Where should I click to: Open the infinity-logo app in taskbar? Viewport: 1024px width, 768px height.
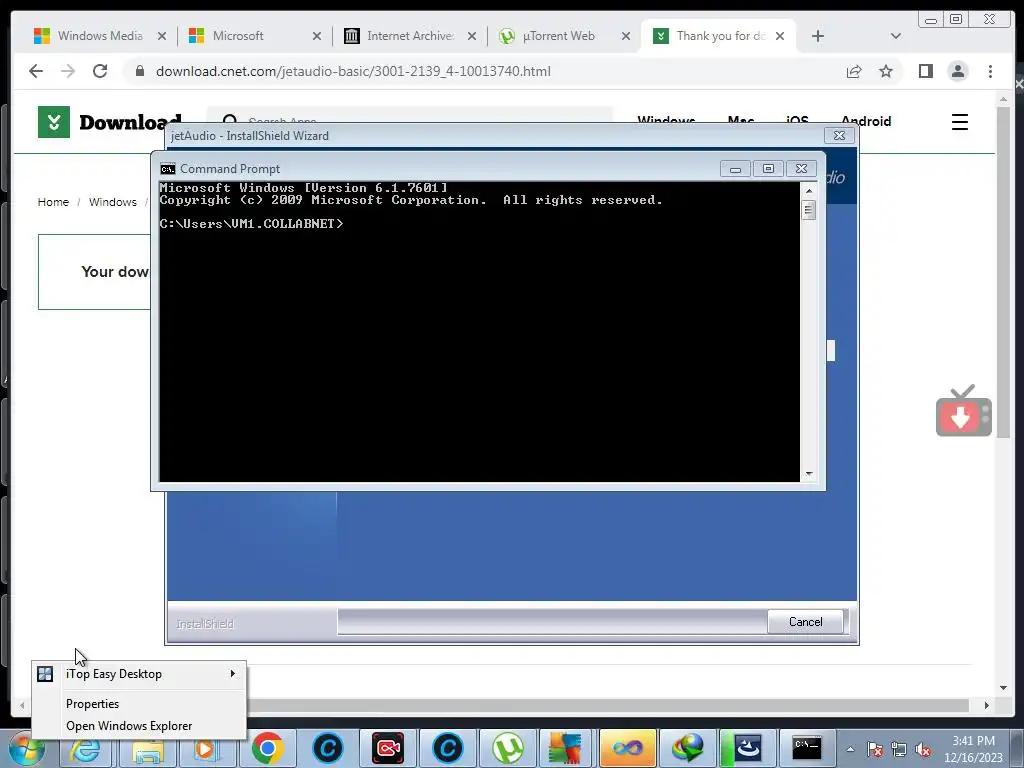(x=628, y=748)
